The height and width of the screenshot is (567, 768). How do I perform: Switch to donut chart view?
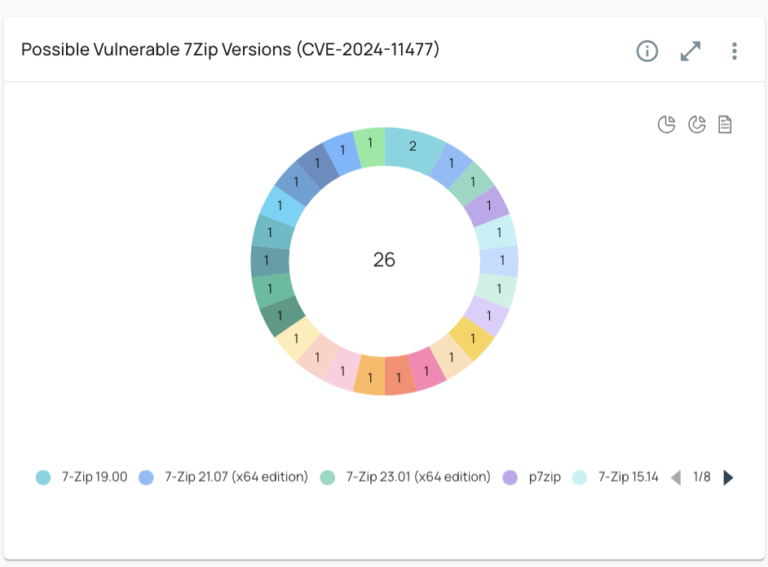pos(697,124)
